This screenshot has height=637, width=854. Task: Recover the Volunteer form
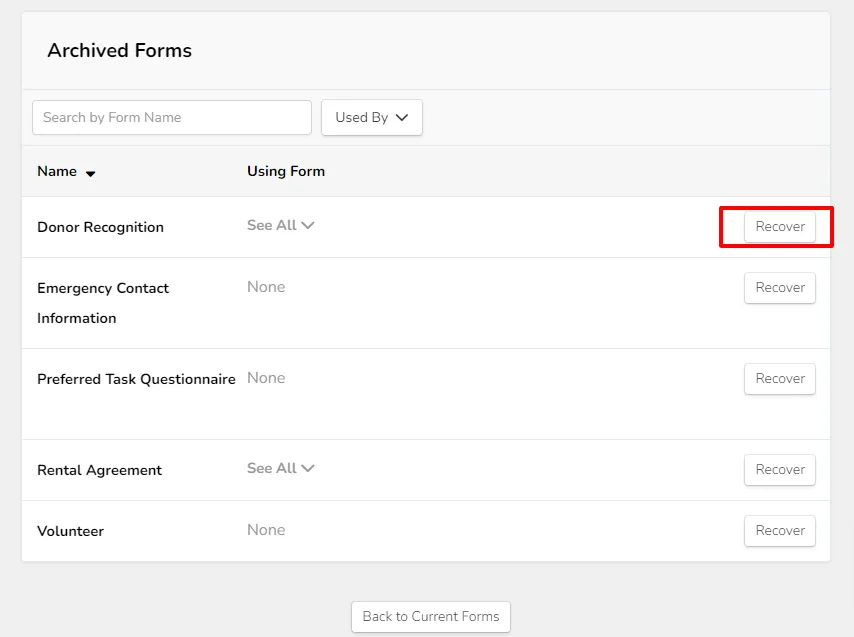(780, 530)
